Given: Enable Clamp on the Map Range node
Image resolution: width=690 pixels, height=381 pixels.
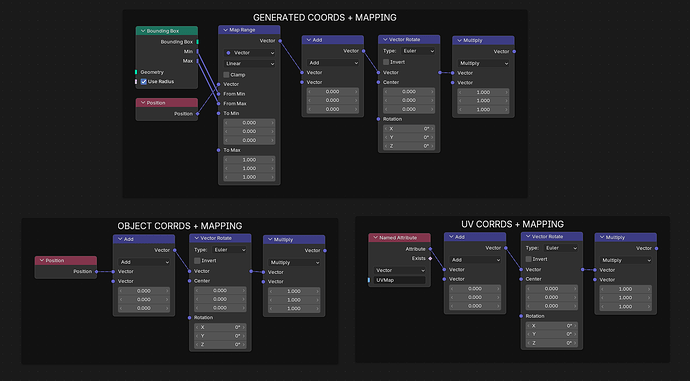Looking at the screenshot, I should [x=226, y=75].
